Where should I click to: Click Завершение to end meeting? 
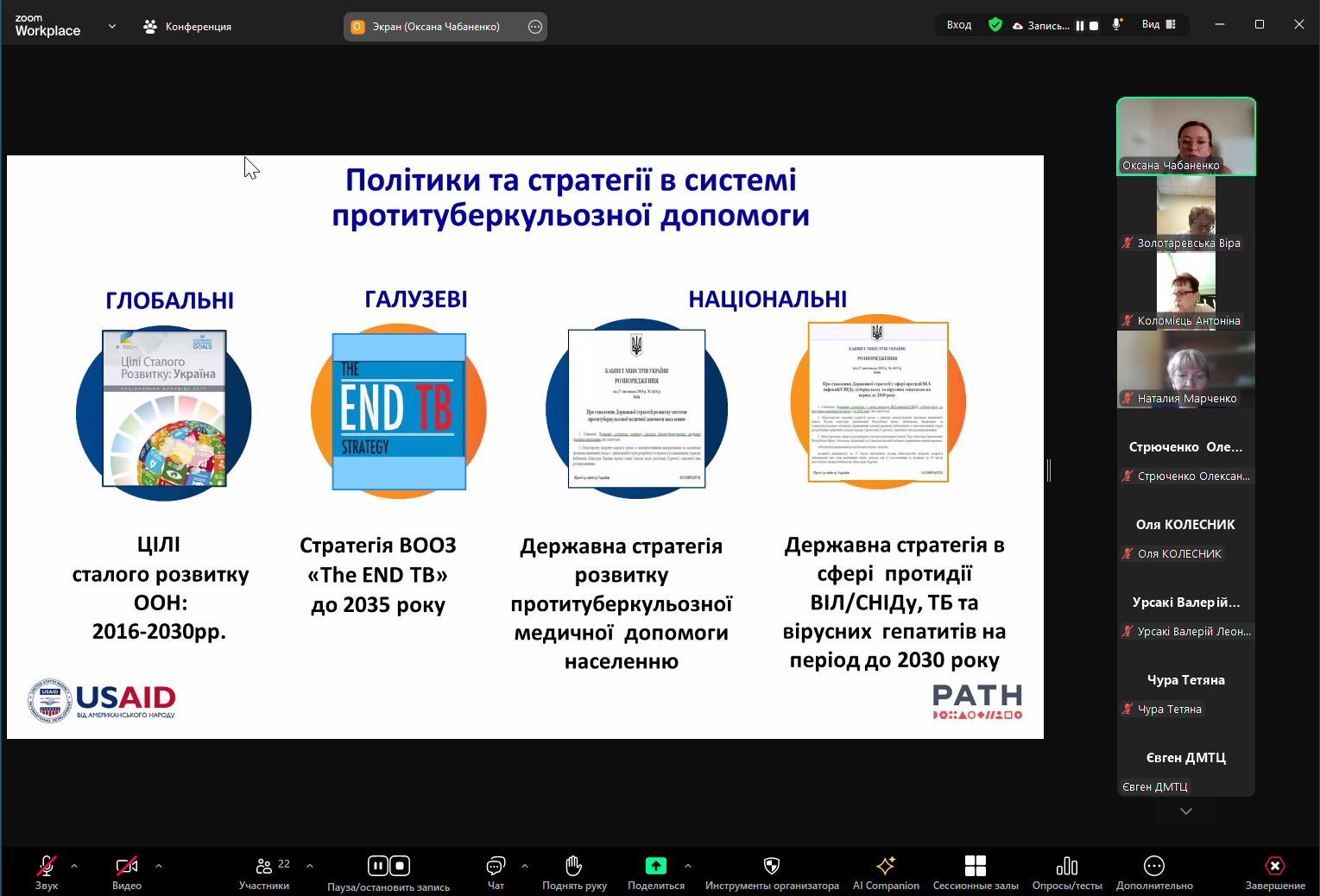coord(1275,867)
